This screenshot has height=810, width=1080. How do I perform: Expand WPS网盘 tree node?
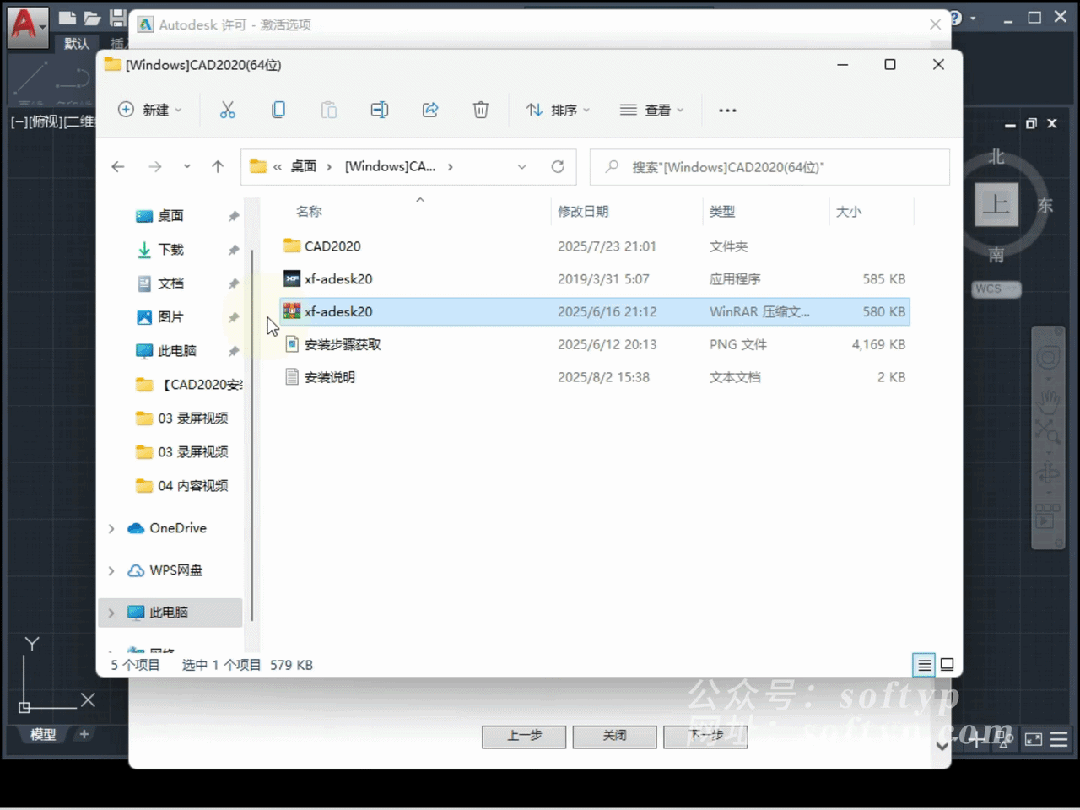(112, 571)
